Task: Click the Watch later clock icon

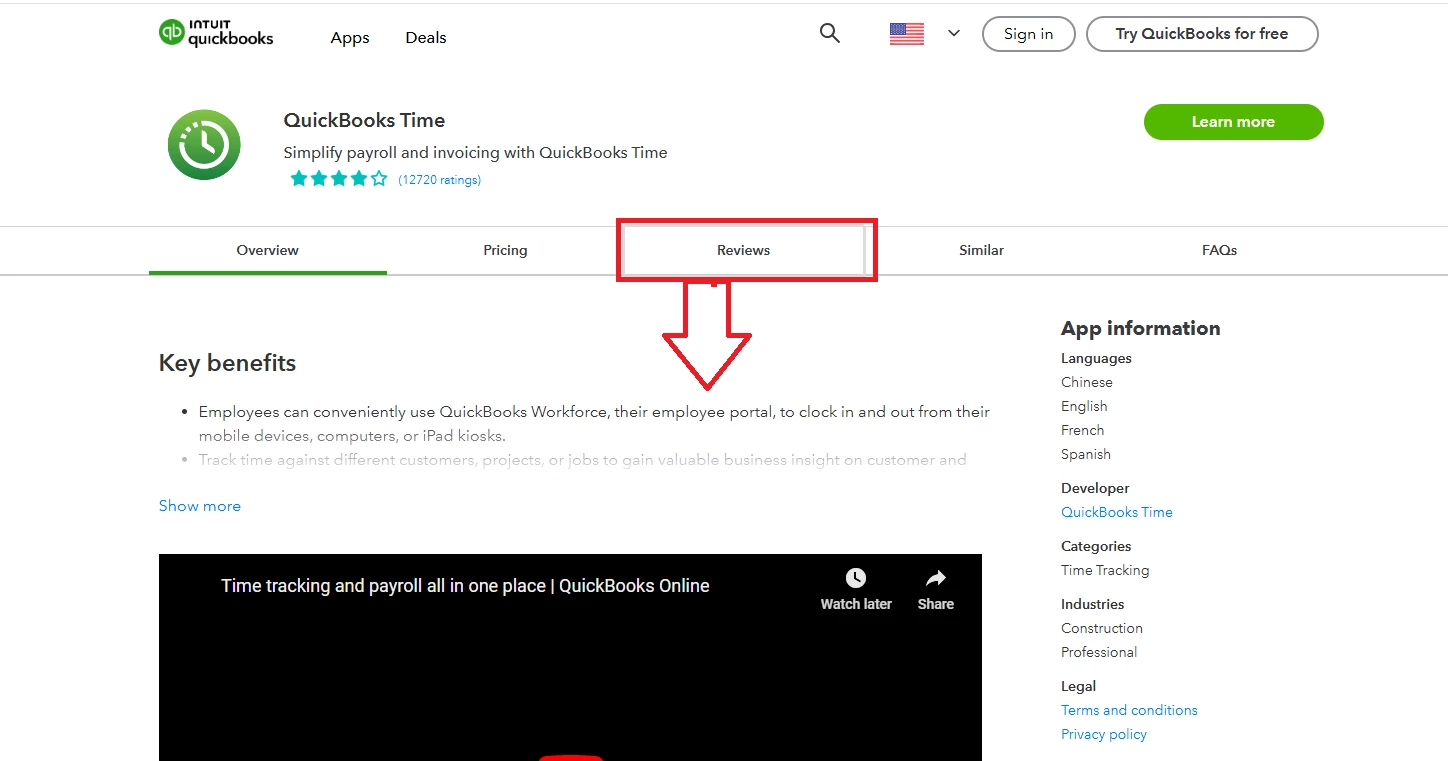Action: 856,578
